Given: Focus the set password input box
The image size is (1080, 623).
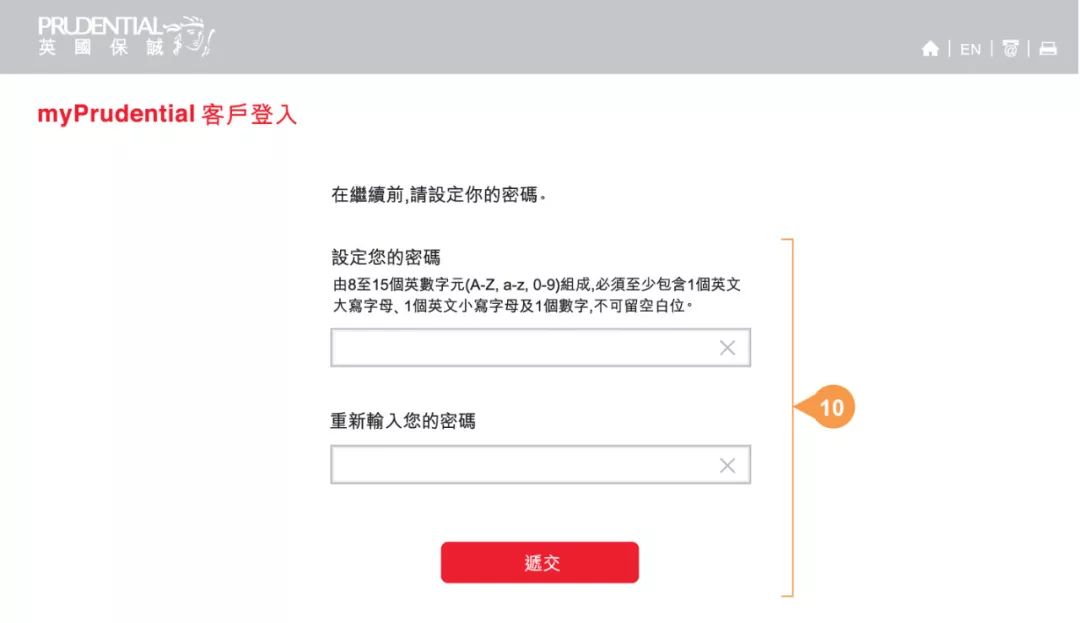Looking at the screenshot, I should tap(541, 348).
